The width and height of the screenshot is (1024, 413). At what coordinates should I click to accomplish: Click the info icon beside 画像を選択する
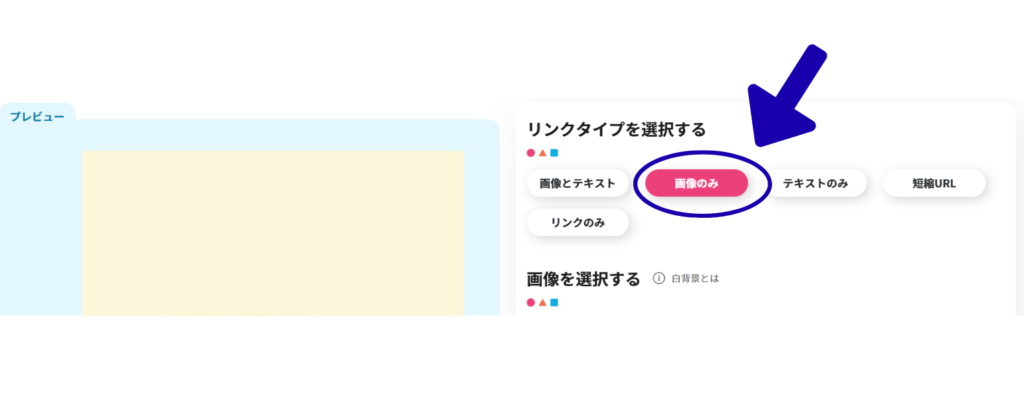(x=658, y=278)
